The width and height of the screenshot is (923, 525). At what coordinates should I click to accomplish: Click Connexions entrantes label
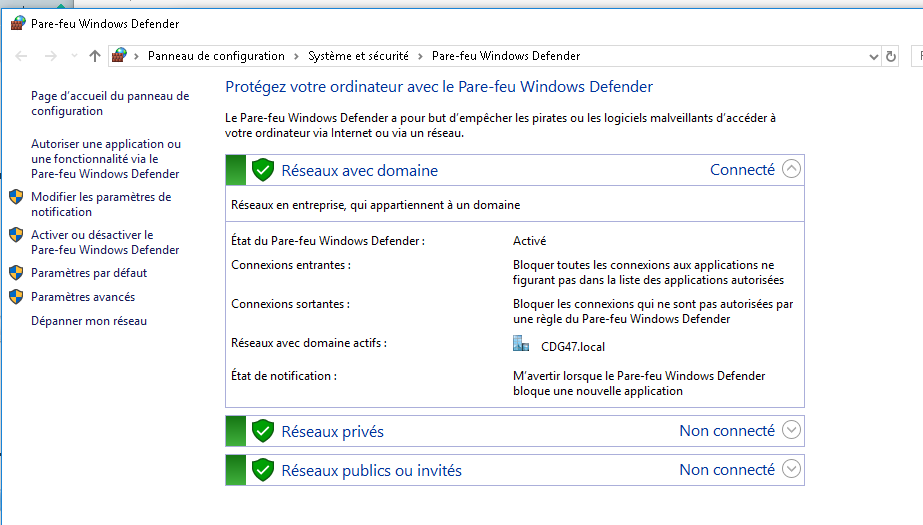[x=291, y=265]
